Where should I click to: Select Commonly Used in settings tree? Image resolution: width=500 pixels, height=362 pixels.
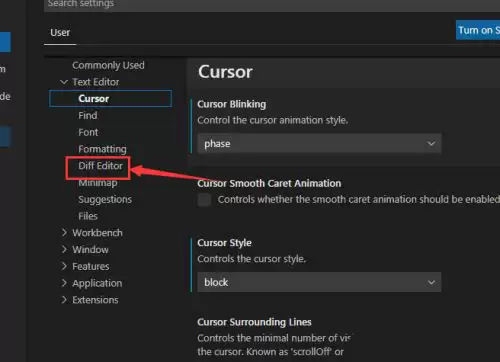click(108, 65)
